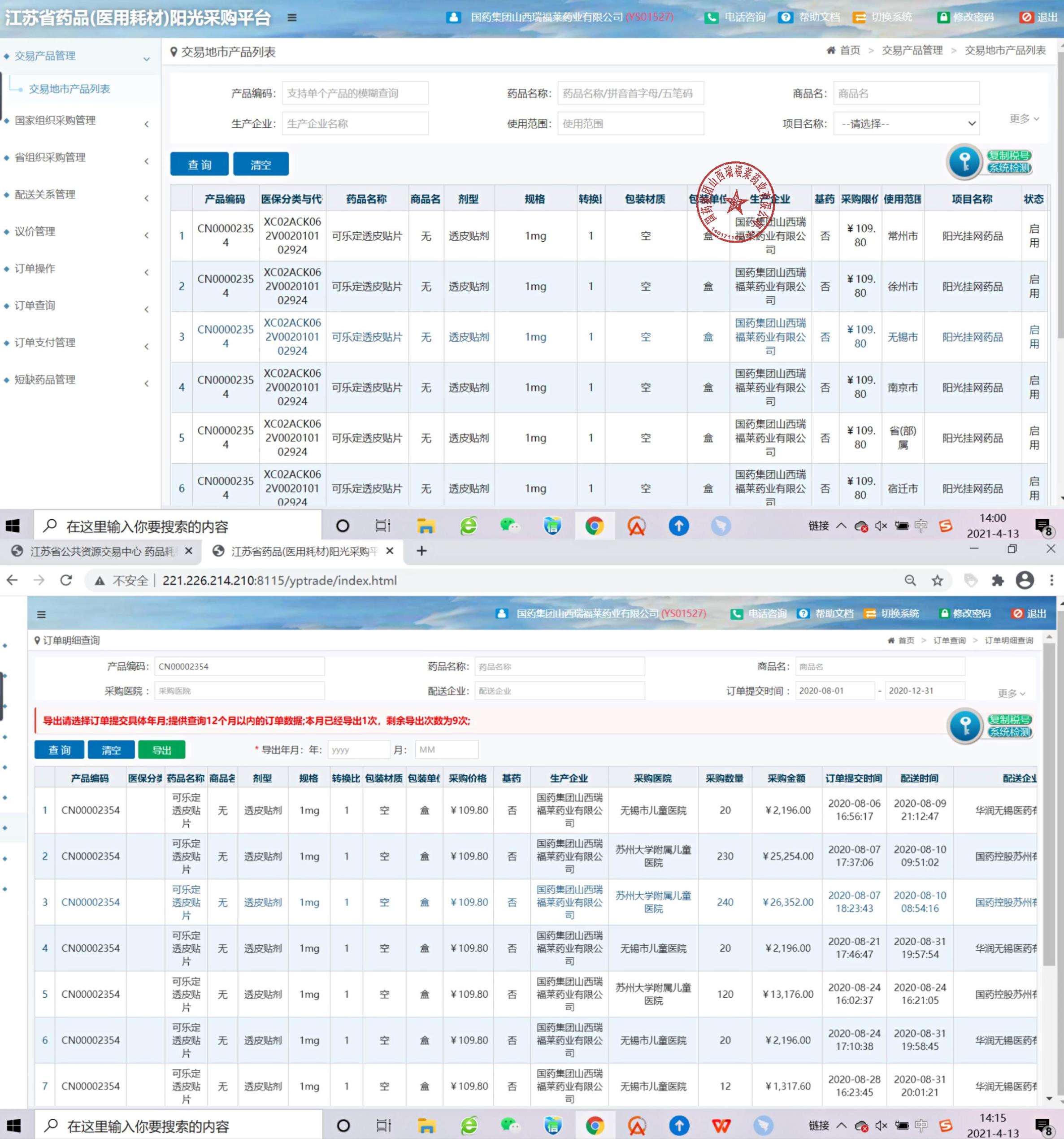The image size is (1064, 1139).
Task: Click 退出 on 订单明细查询 page
Action: click(1029, 613)
